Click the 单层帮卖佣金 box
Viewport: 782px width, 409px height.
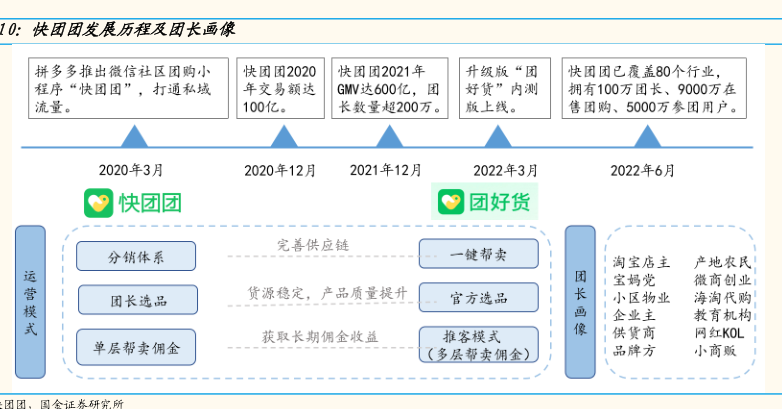pos(136,347)
